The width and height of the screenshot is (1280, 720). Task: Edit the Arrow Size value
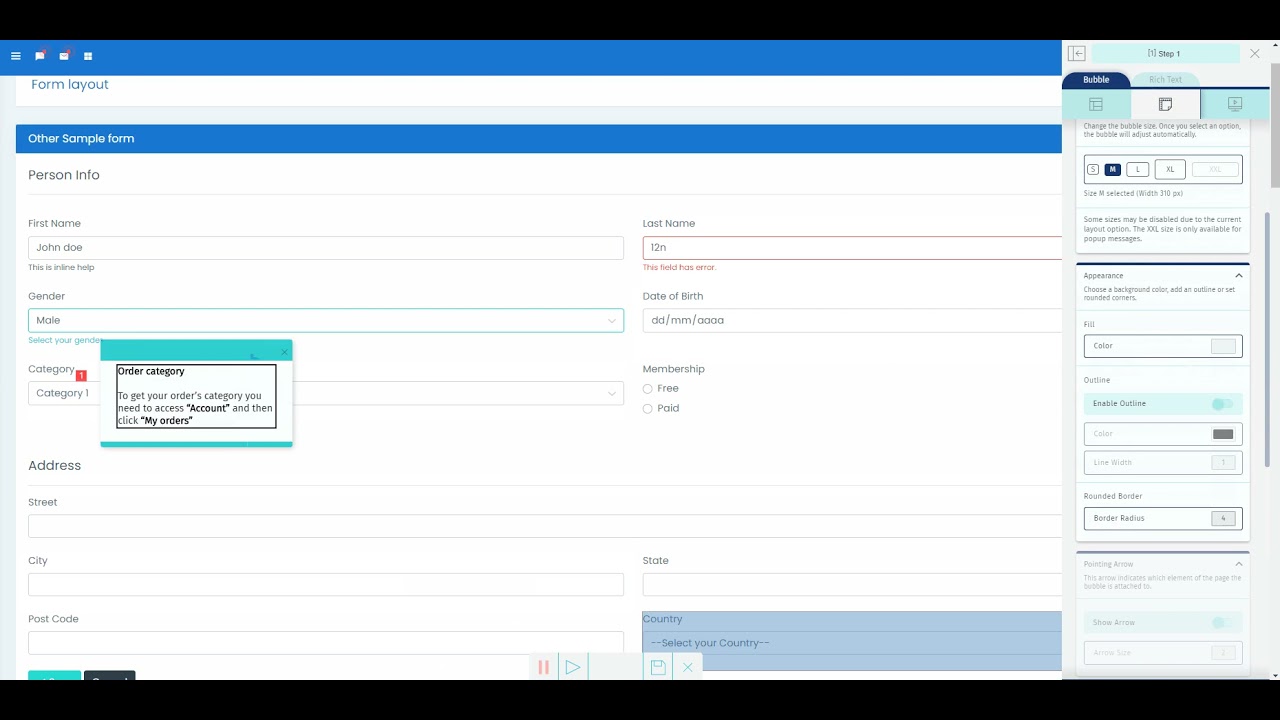(x=1223, y=653)
